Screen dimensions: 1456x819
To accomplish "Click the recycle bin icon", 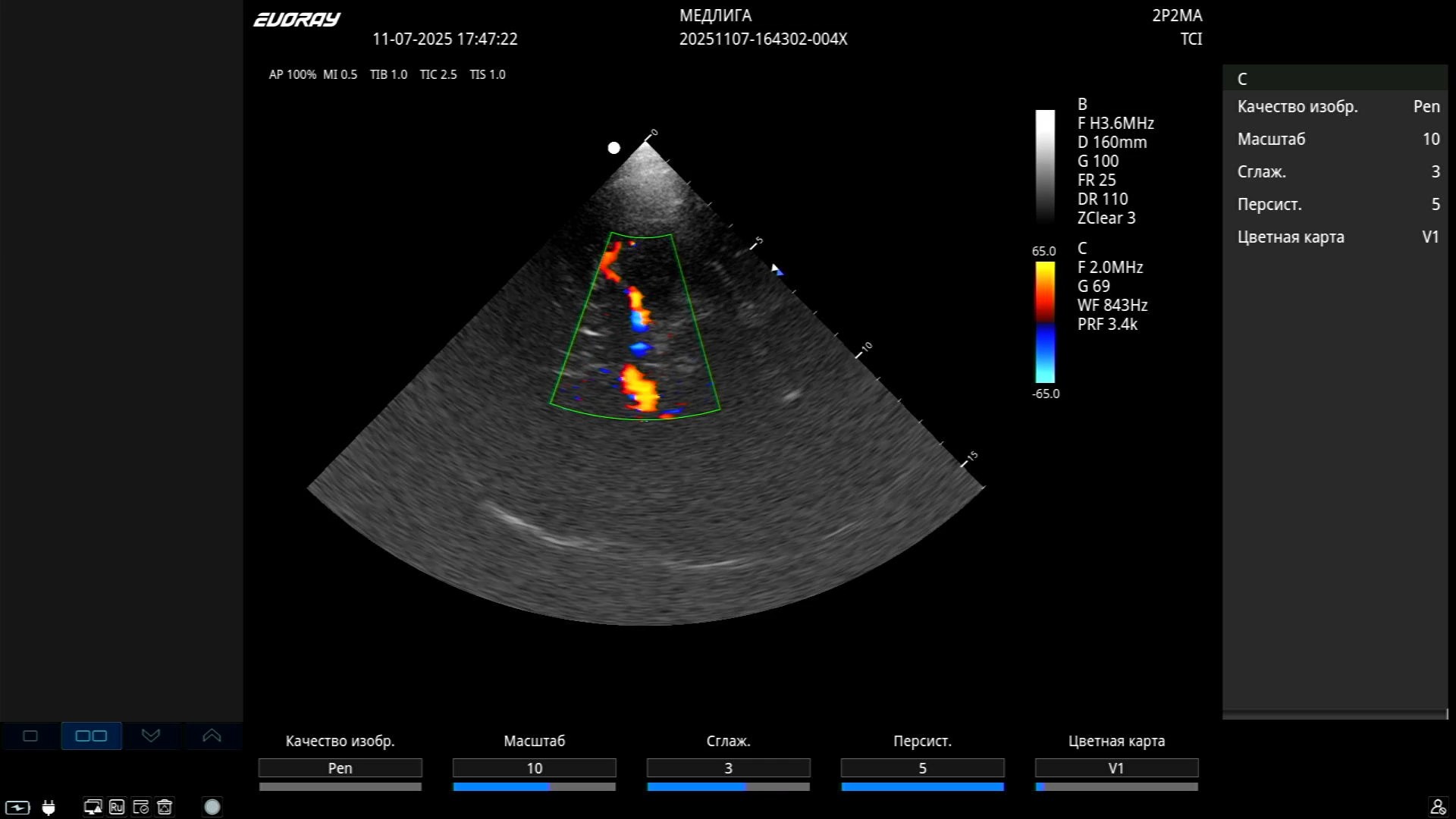I will [x=165, y=807].
